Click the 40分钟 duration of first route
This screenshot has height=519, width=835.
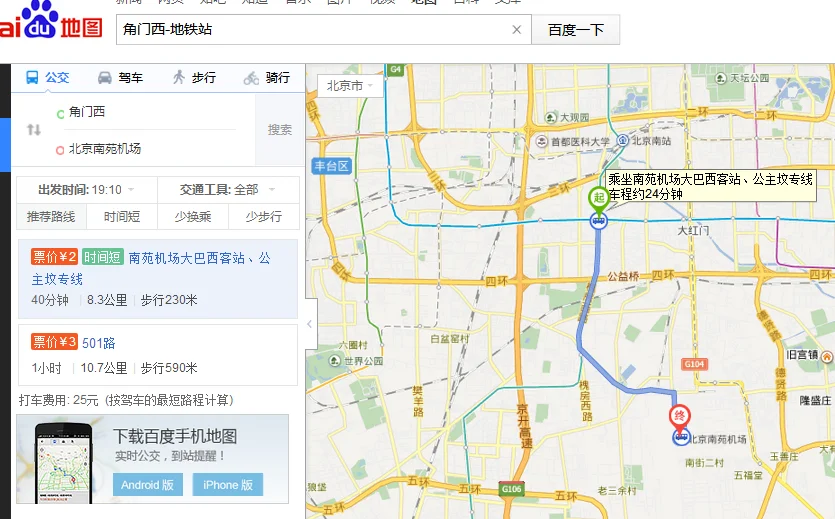coord(50,300)
